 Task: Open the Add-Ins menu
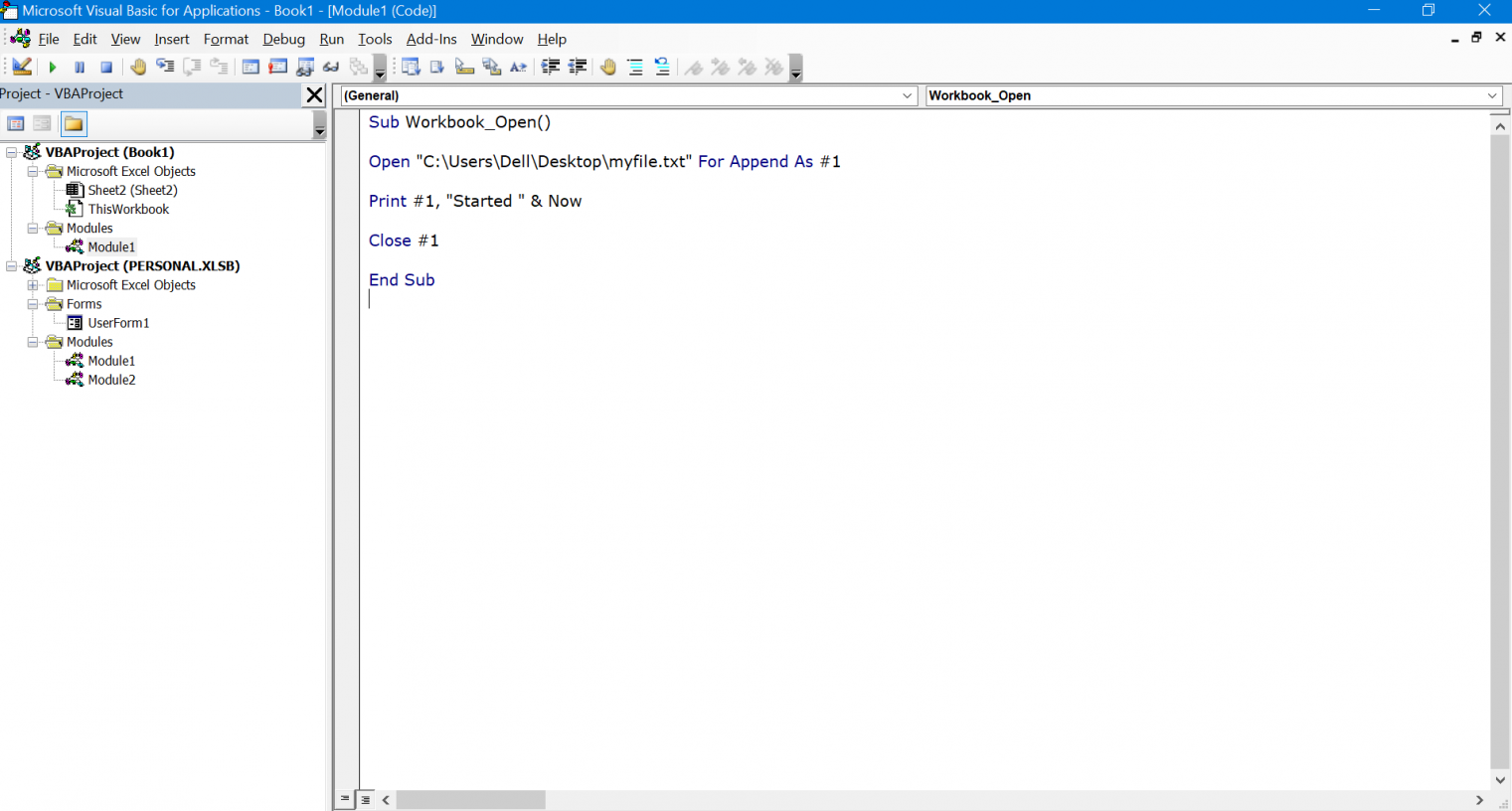431,39
